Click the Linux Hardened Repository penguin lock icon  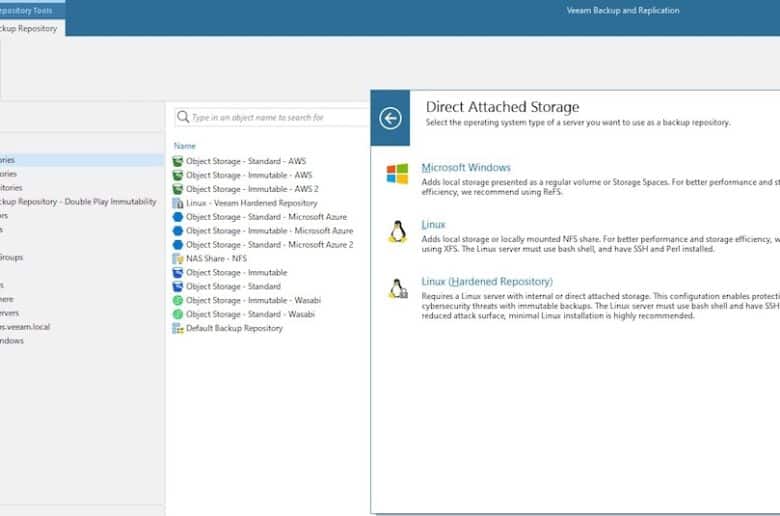click(398, 289)
